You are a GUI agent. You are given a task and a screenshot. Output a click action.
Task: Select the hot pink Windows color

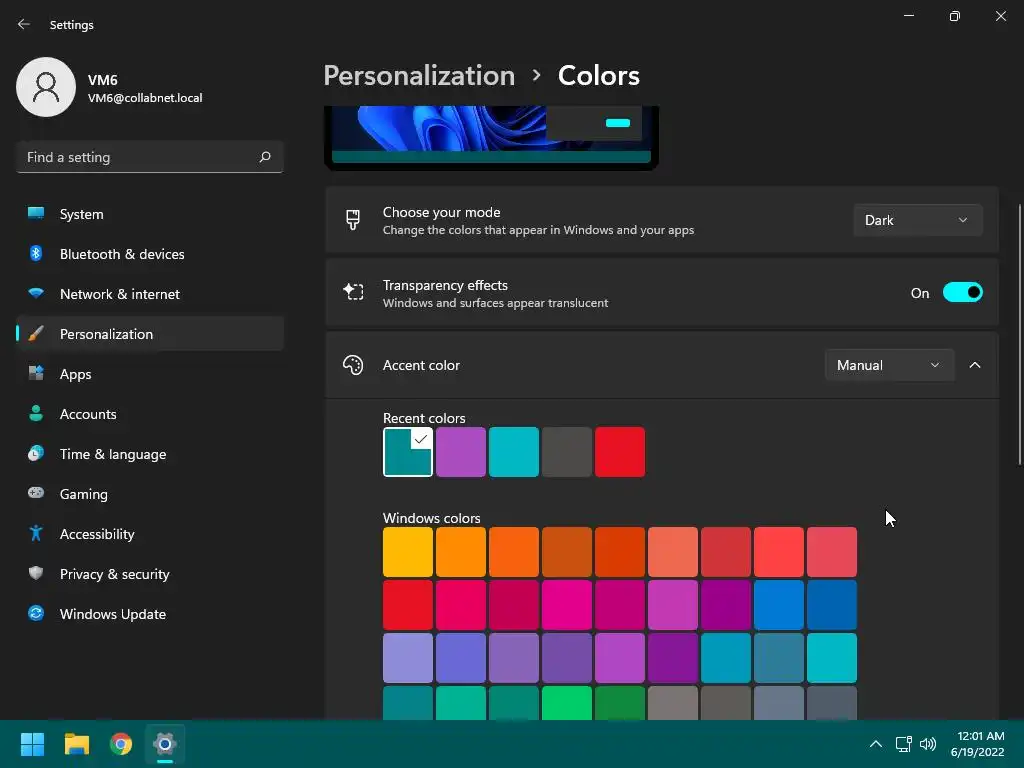point(566,605)
